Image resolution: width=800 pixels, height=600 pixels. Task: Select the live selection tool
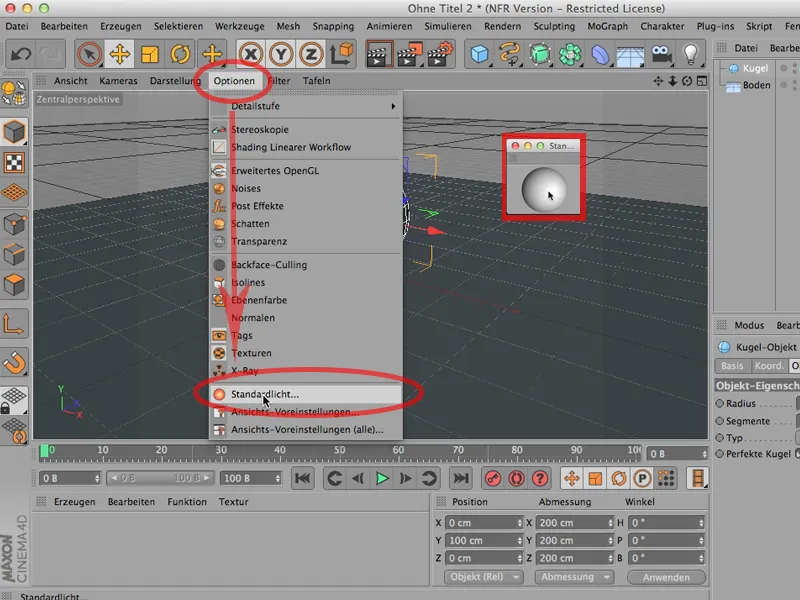(89, 54)
